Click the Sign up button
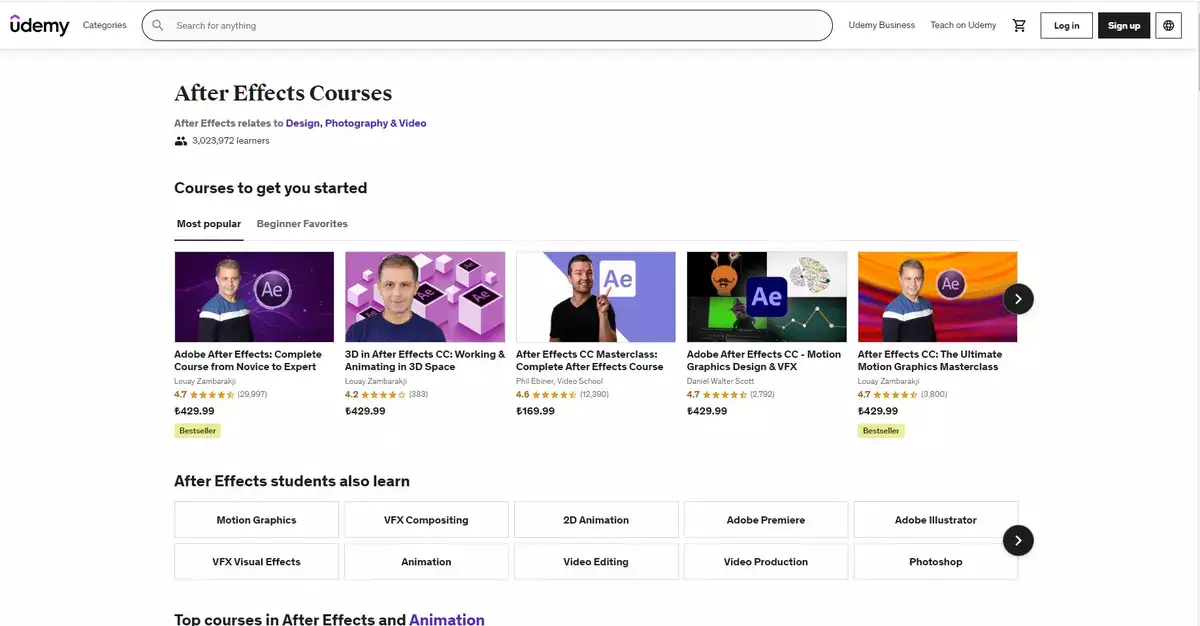Screen dimensions: 1200x626 tap(1124, 25)
